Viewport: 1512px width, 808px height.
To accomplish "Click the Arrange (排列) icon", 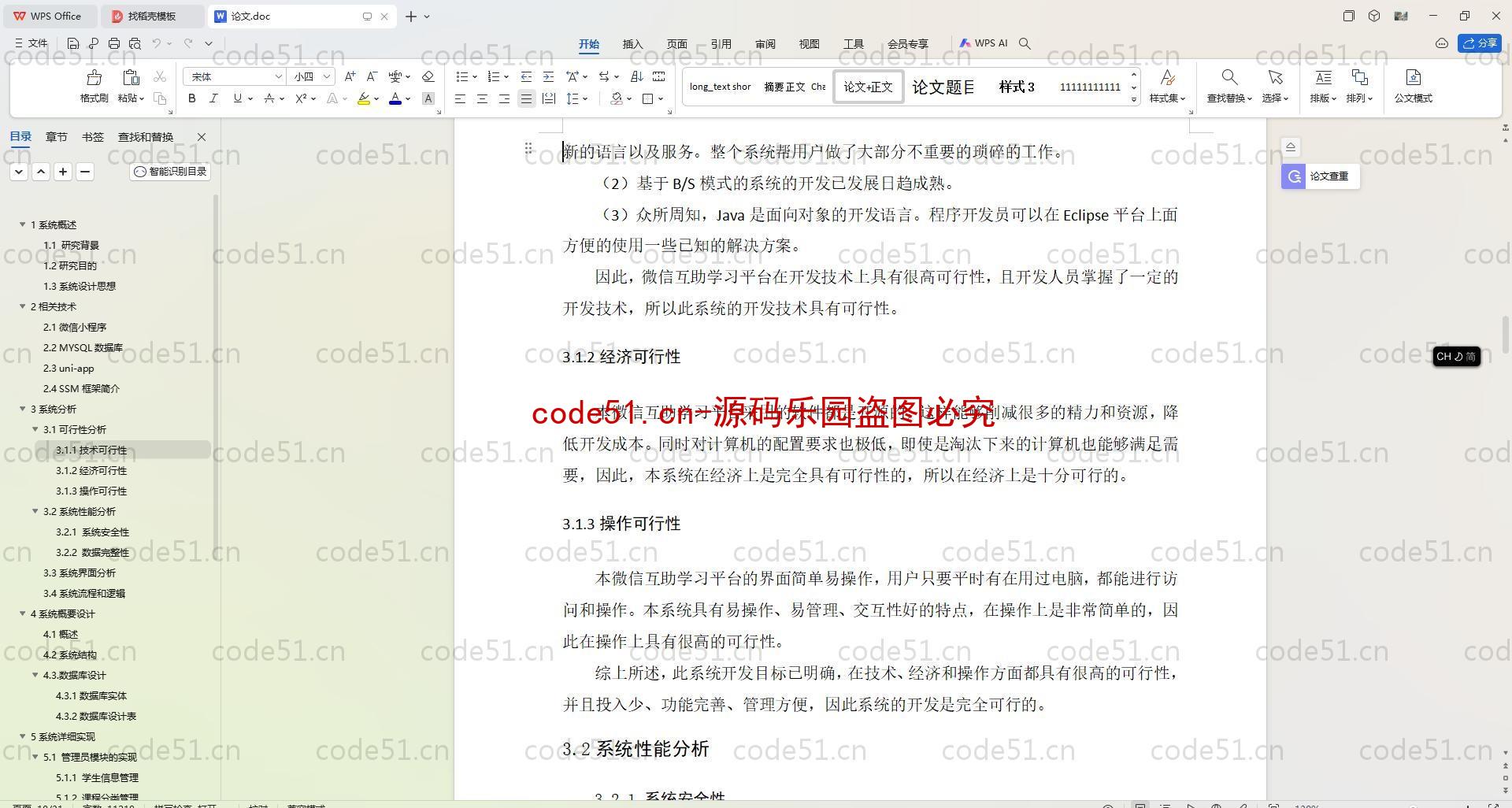I will pos(1359,77).
